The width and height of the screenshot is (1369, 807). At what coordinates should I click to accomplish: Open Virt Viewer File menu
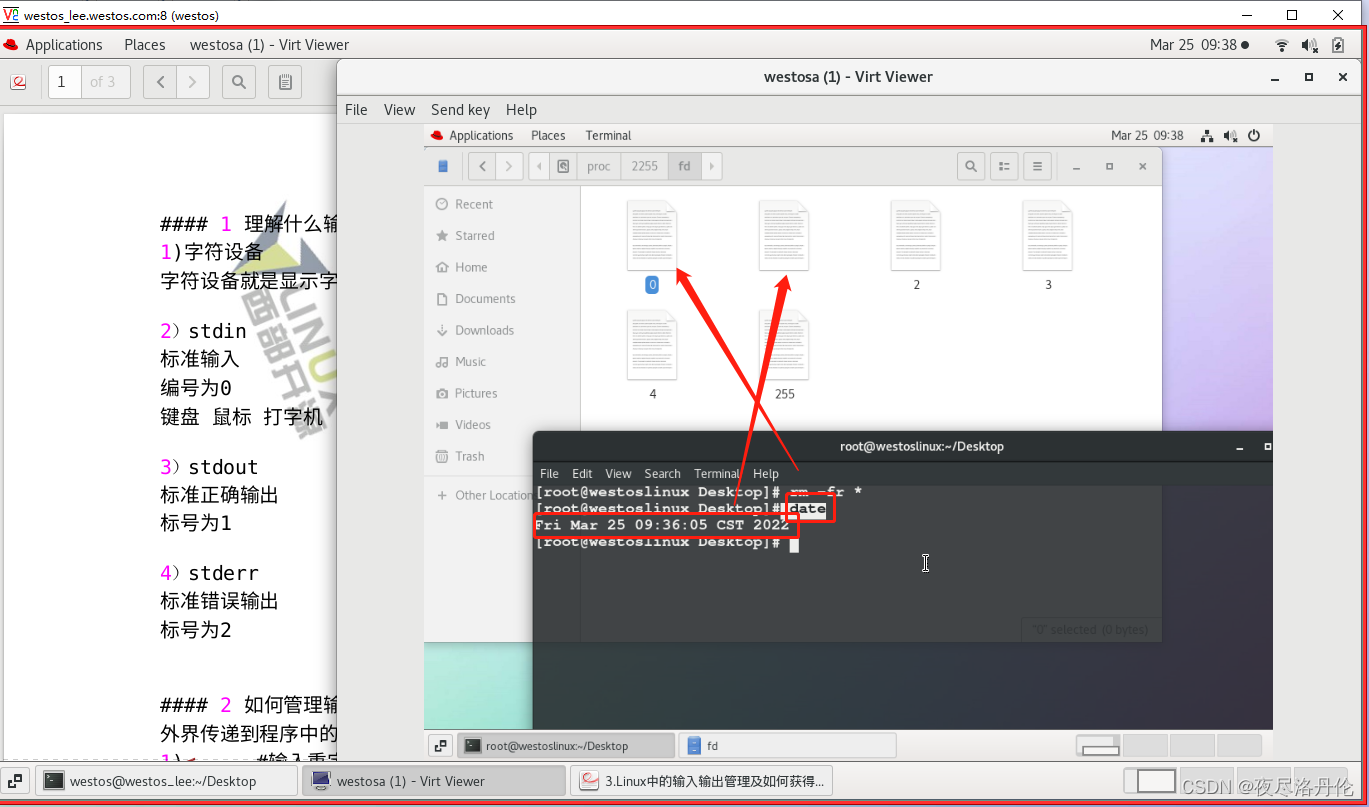(x=356, y=110)
